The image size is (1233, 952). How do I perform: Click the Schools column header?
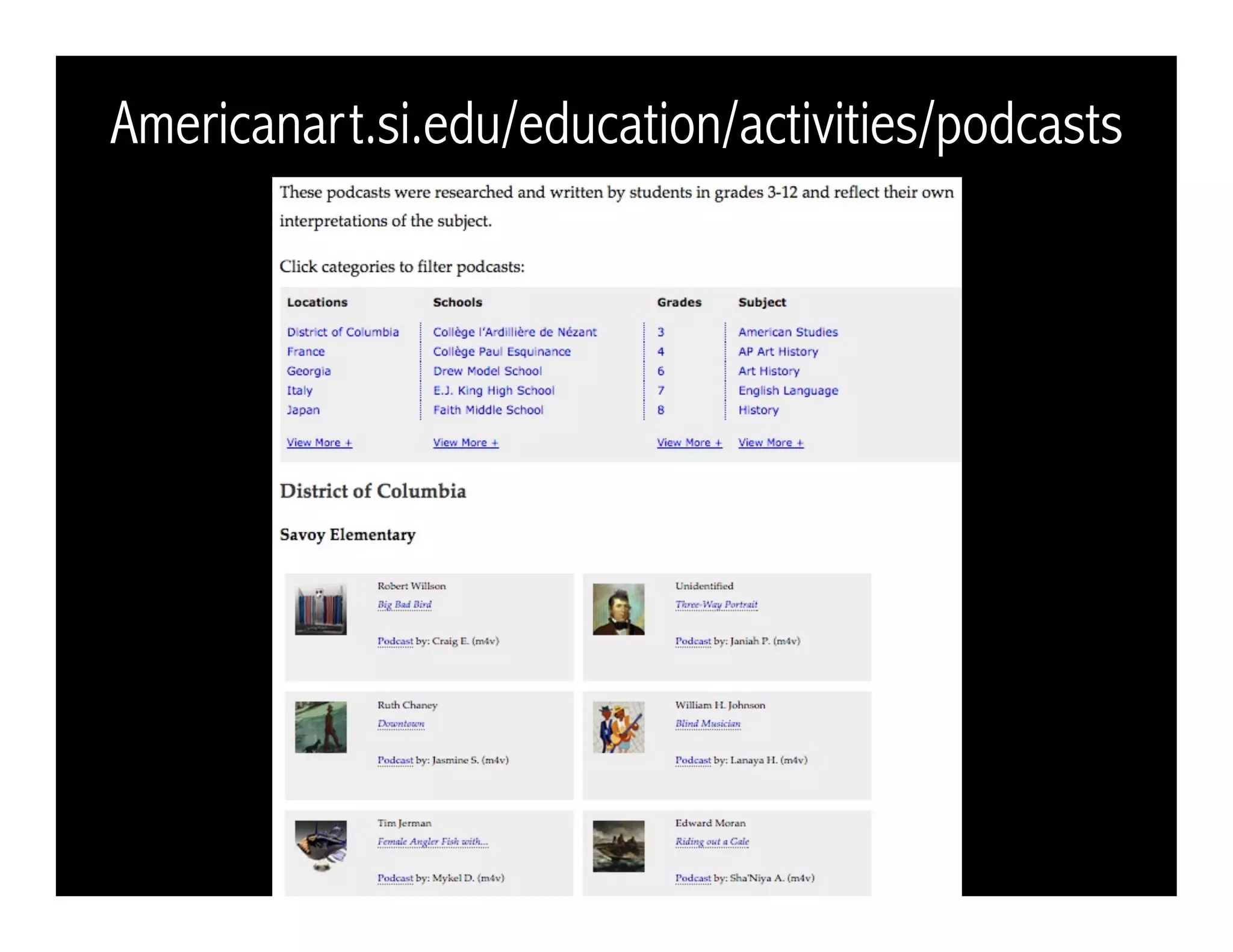(x=458, y=303)
